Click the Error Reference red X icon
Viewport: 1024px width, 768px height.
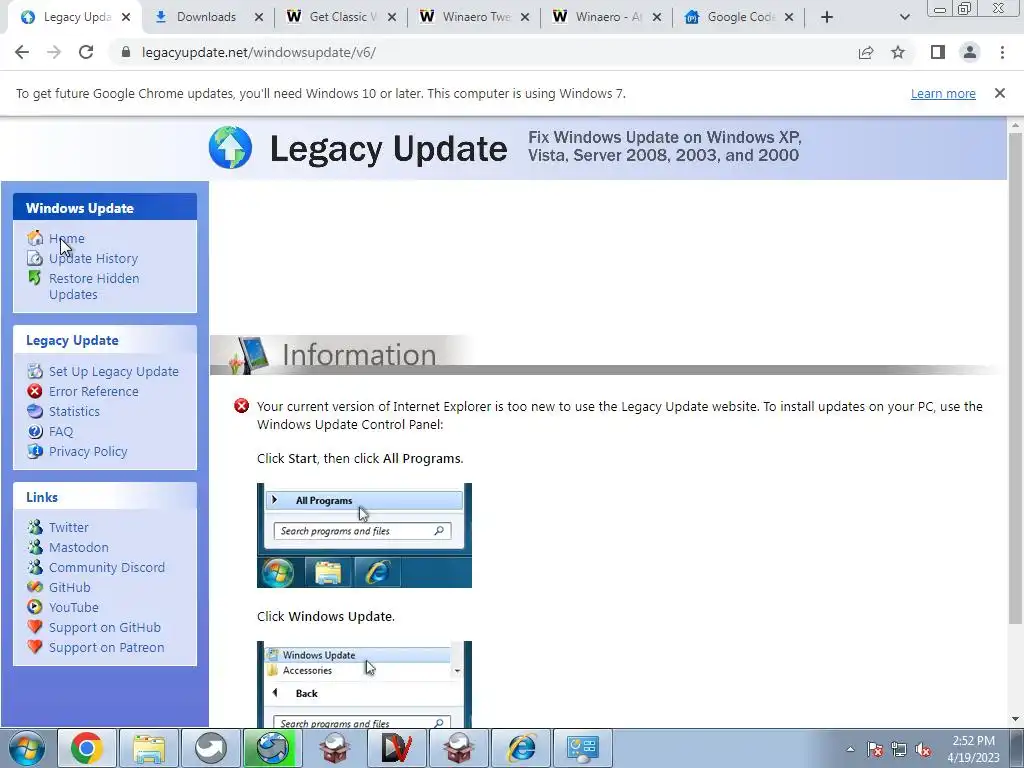click(35, 391)
